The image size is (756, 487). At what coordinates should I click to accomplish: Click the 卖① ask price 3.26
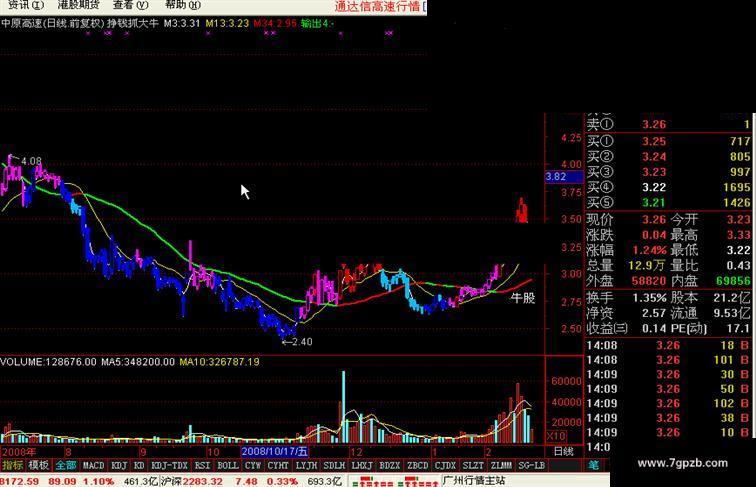point(654,124)
